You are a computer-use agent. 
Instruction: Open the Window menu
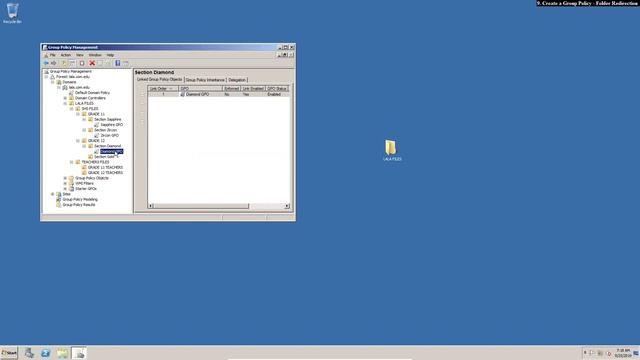pyautogui.click(x=95, y=55)
